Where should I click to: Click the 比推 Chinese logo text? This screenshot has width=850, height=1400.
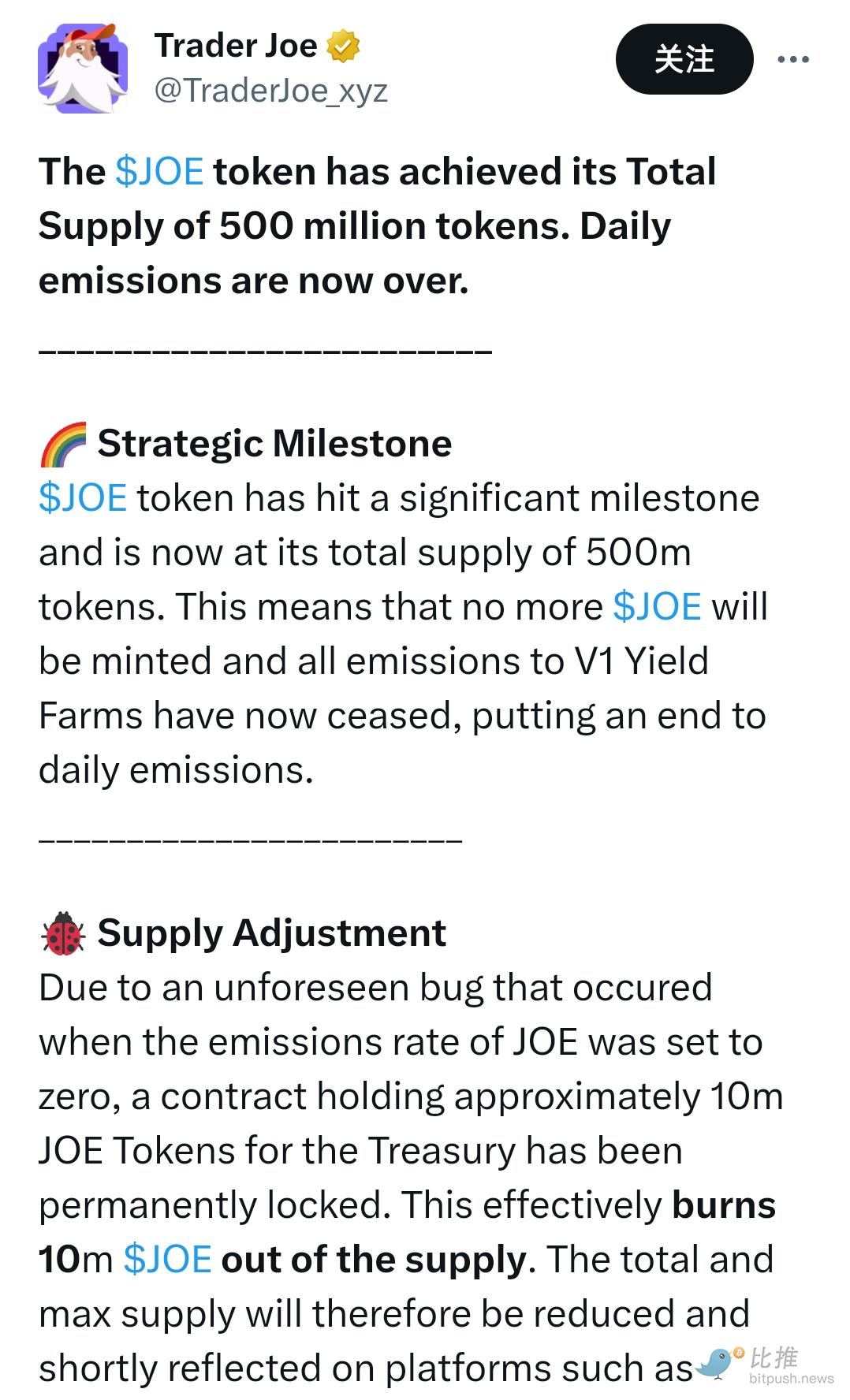tap(774, 1357)
